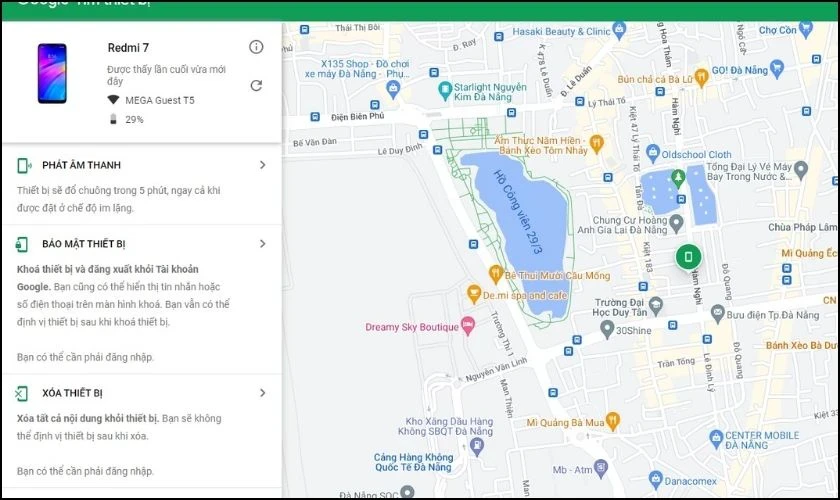The width and height of the screenshot is (840, 500).
Task: Click the device info icon next to Redmi 7
Action: (256, 47)
